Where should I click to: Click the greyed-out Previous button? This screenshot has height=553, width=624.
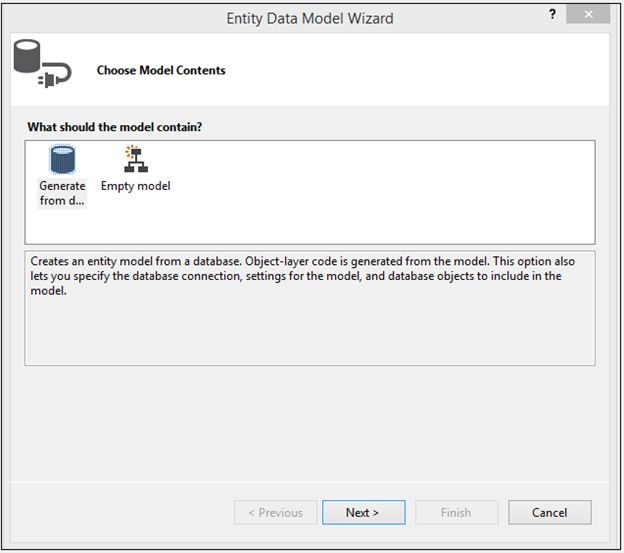275,513
